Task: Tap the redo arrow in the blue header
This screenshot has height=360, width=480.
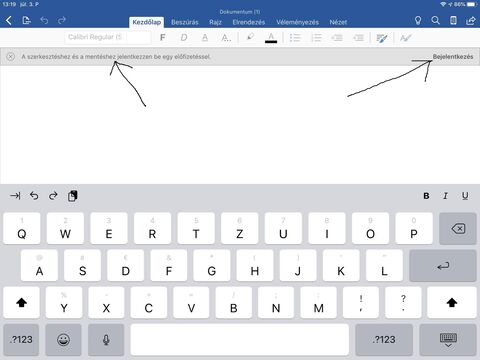Action: coord(62,20)
